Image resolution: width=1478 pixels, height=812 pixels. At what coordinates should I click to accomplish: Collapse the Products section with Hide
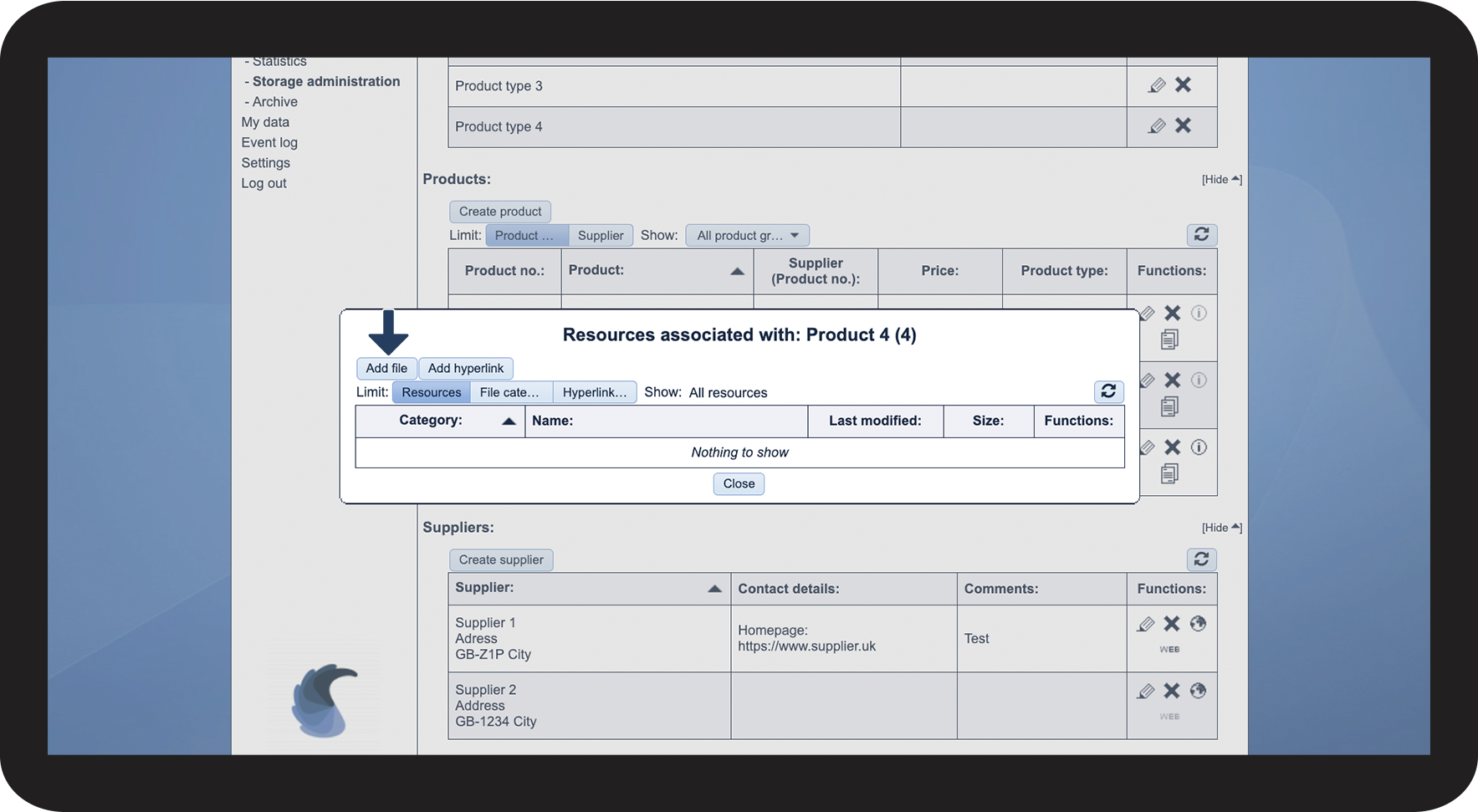pyautogui.click(x=1221, y=180)
